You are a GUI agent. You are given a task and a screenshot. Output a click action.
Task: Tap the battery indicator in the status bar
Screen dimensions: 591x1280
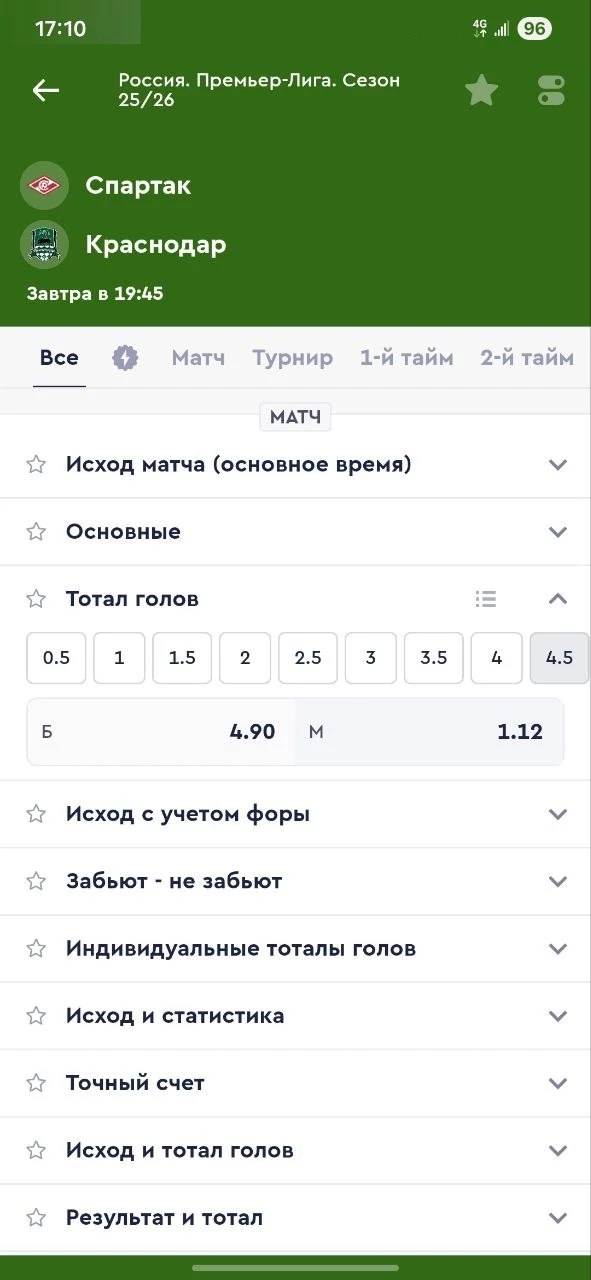click(x=535, y=28)
